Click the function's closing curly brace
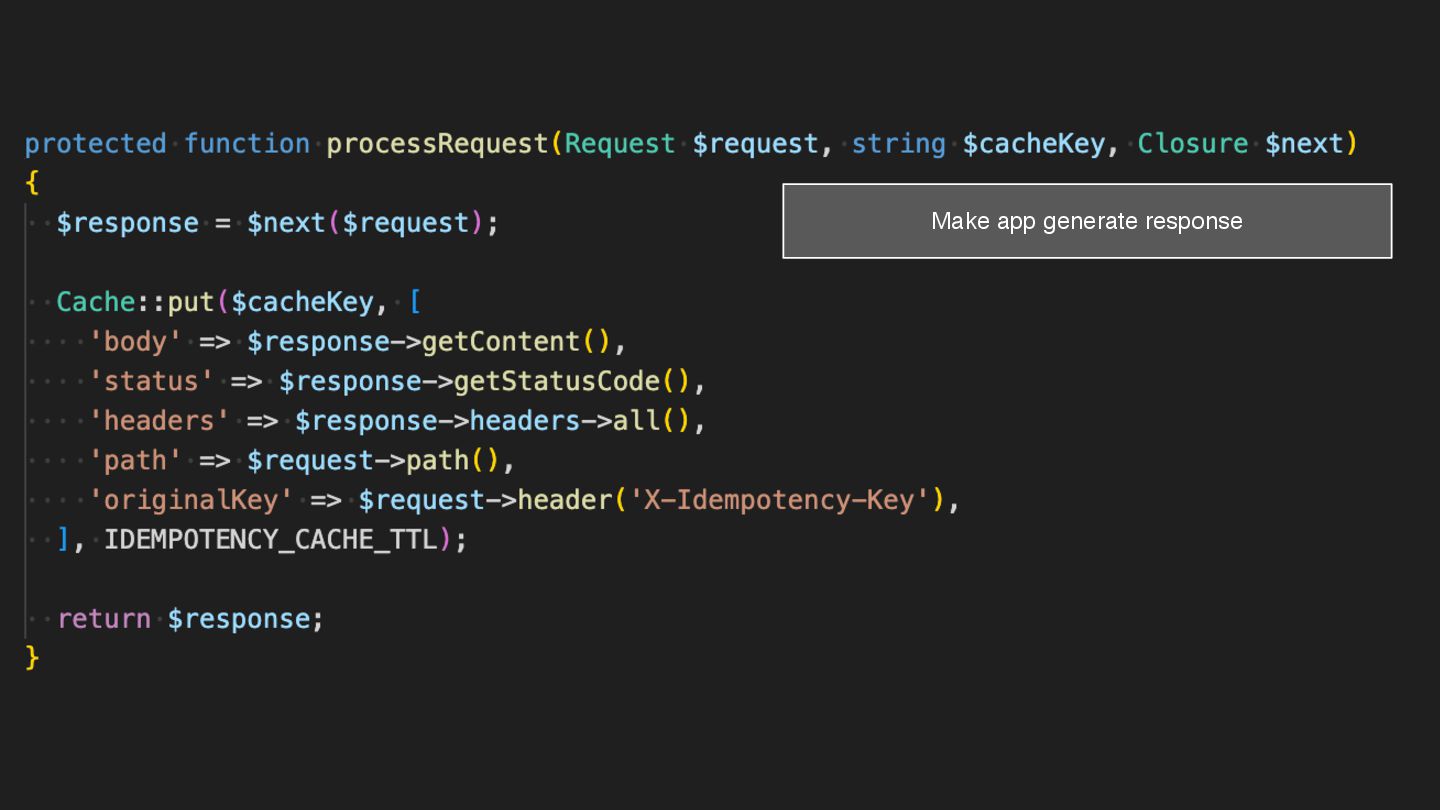Screen dimensions: 1440x810 pos(32,657)
